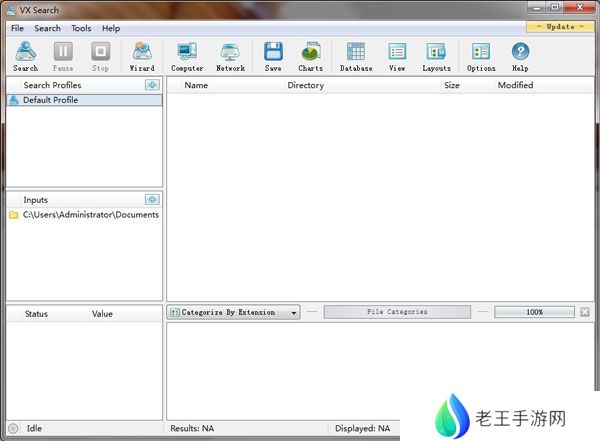Open the Database toolbar icon
Screen dimensions: 600x441
point(356,57)
